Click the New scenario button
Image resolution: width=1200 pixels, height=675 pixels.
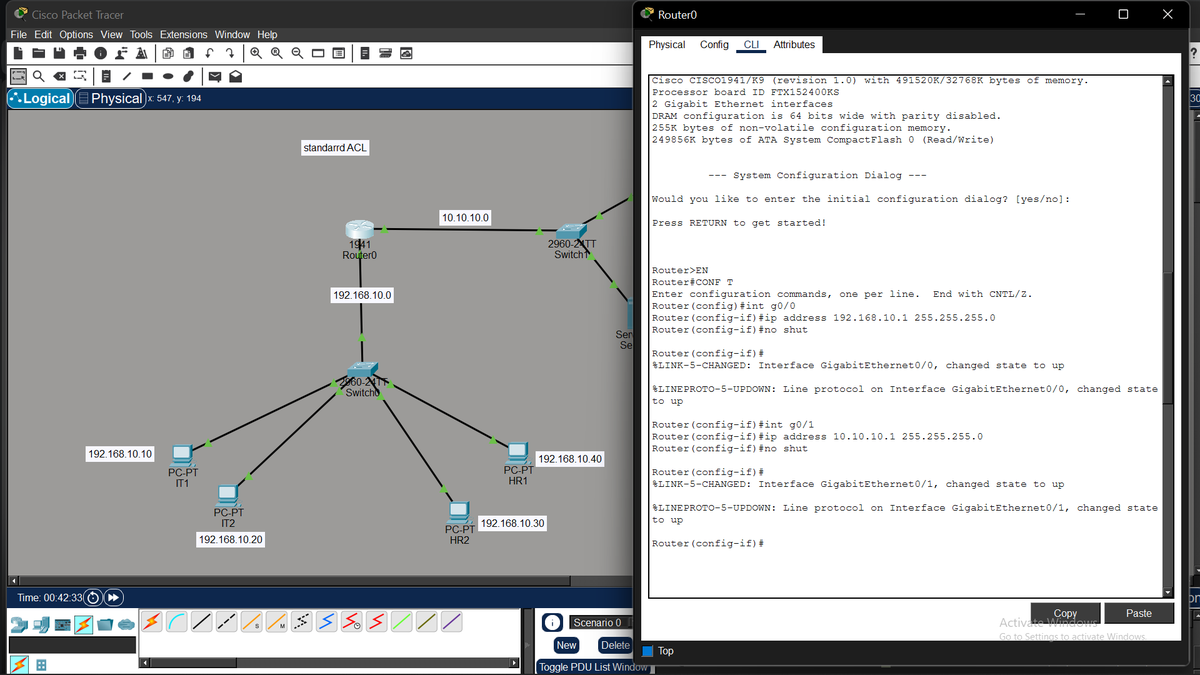click(x=566, y=645)
